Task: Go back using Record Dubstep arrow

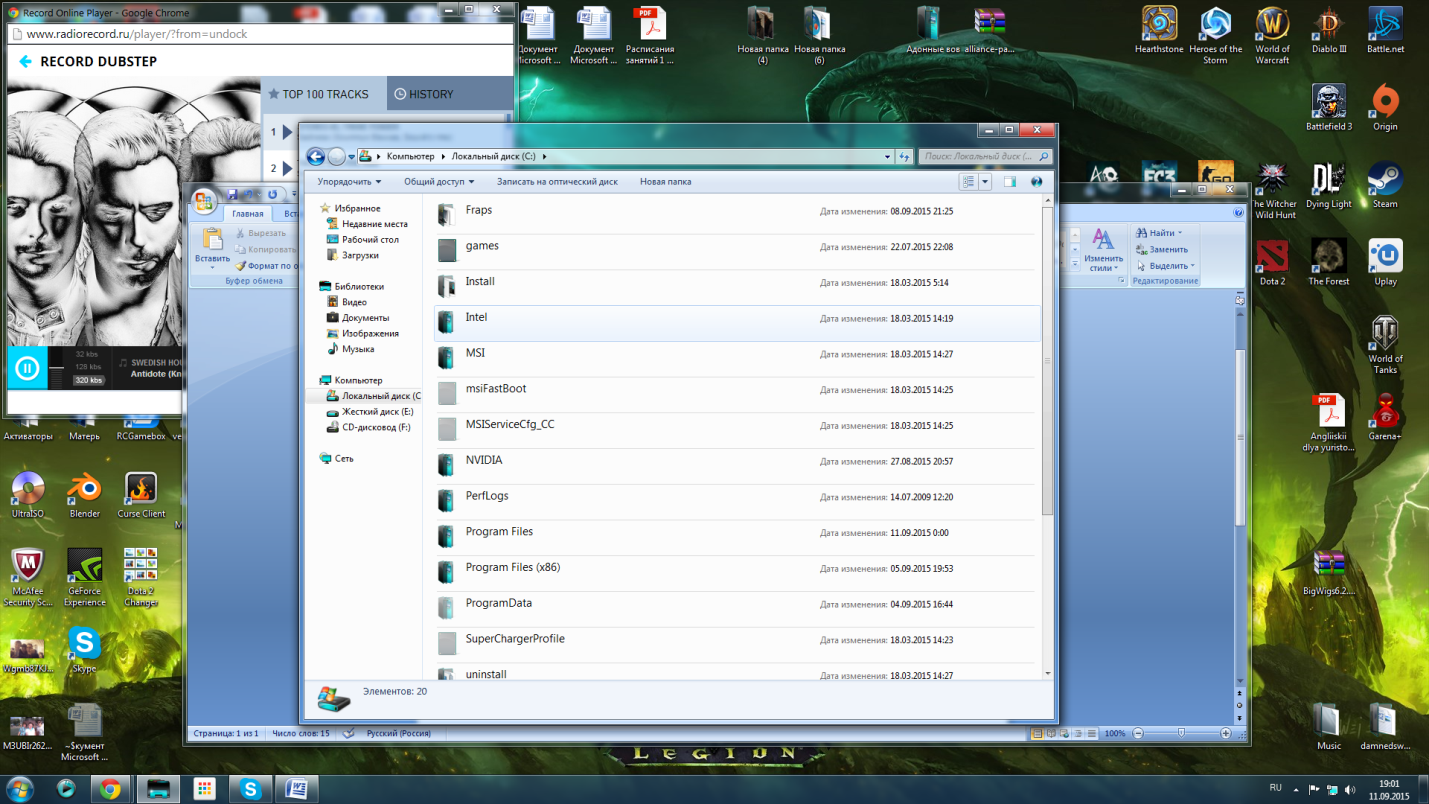Action: [x=25, y=62]
